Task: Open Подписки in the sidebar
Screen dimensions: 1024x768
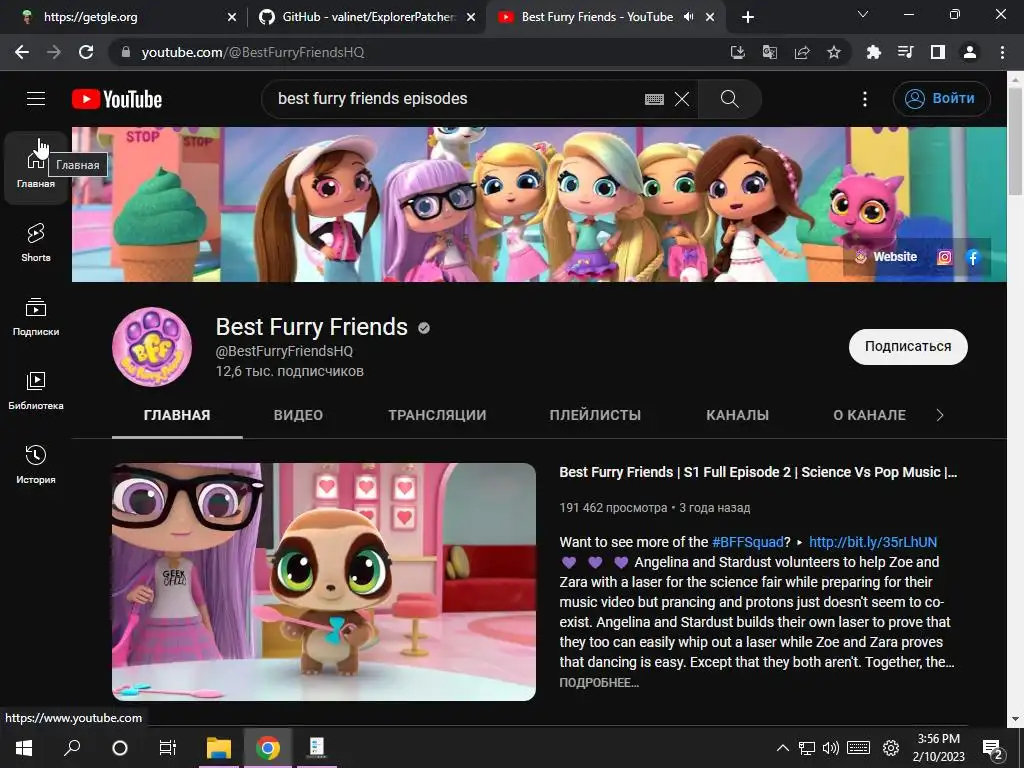Action: (36, 317)
